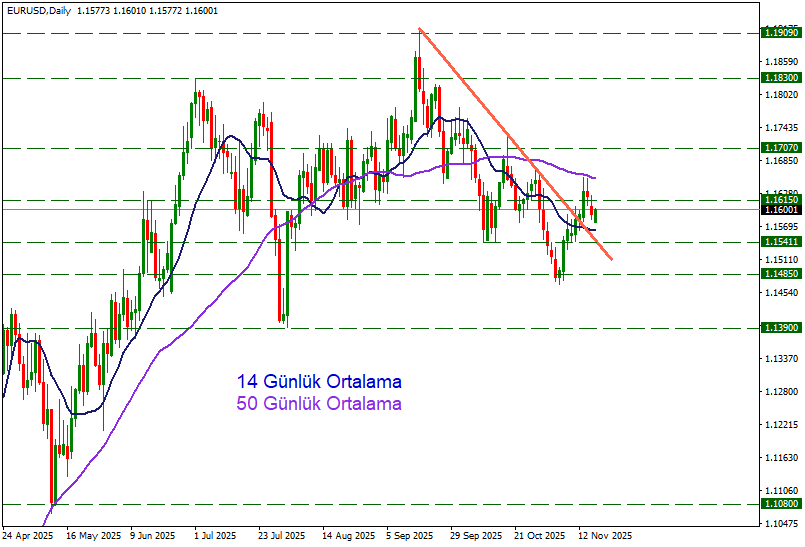Select the 50 Günlük Ortalama label
805x547 pixels.
click(x=319, y=404)
